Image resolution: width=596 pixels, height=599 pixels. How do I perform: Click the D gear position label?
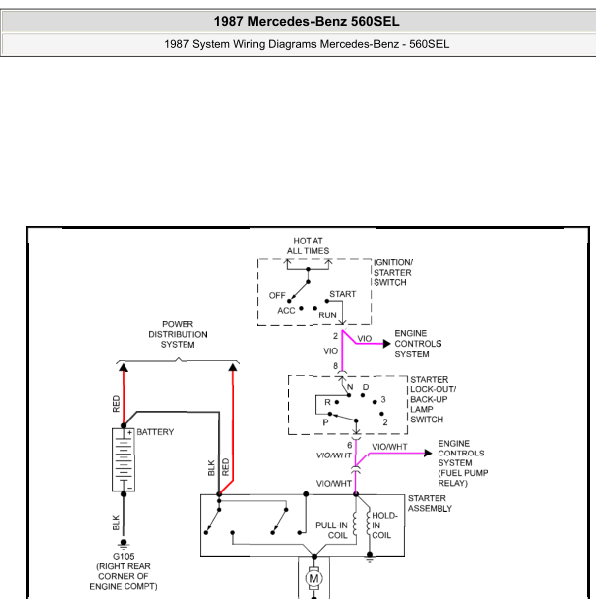(x=366, y=387)
